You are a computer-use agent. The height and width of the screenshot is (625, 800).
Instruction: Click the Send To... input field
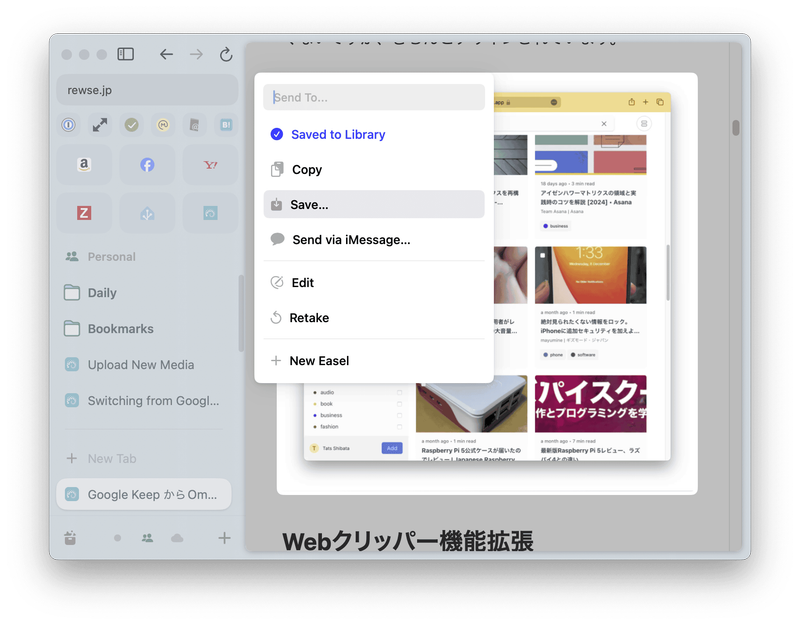pyautogui.click(x=373, y=97)
